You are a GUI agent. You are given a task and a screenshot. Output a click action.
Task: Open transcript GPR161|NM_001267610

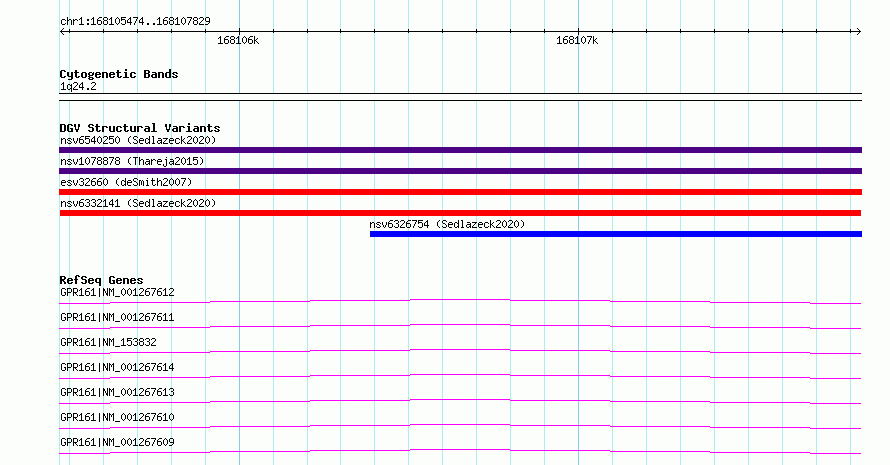[117, 417]
